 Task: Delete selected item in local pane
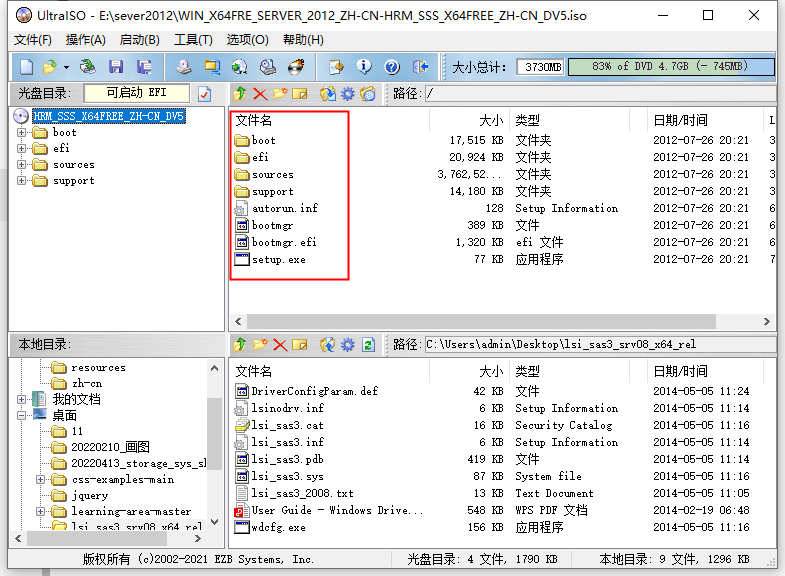coord(280,344)
